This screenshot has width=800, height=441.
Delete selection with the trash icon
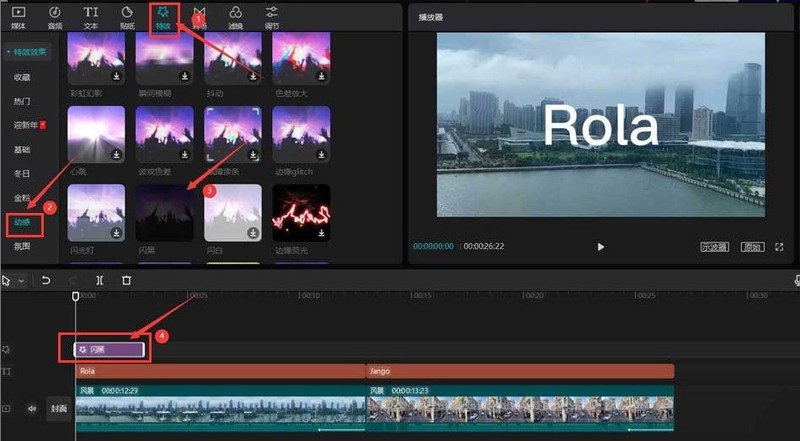[x=126, y=281]
